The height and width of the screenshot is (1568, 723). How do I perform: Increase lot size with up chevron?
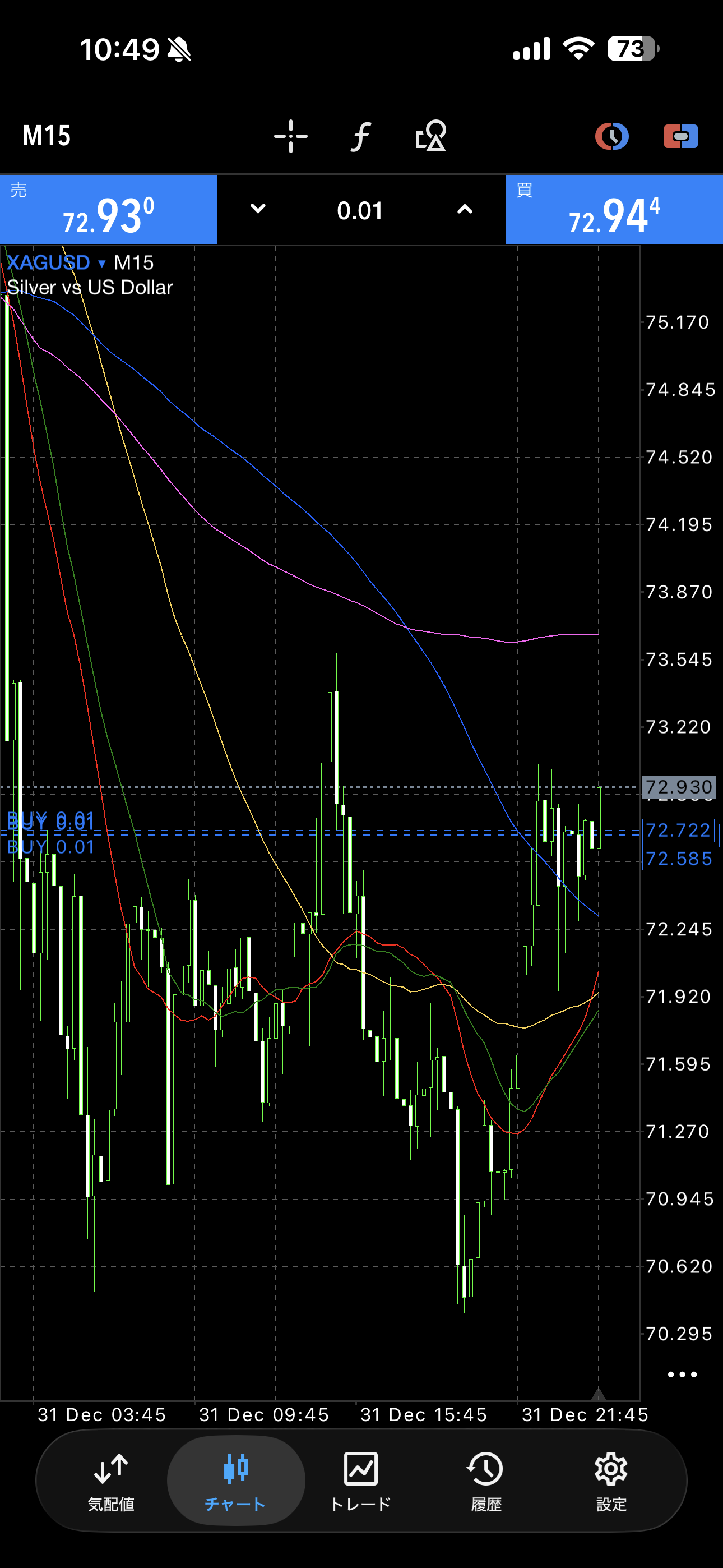(x=465, y=209)
